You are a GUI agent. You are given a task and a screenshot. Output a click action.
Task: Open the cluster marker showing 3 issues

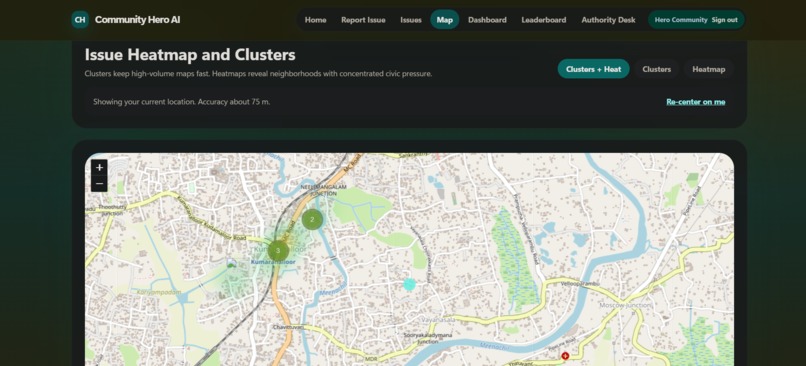[278, 251]
